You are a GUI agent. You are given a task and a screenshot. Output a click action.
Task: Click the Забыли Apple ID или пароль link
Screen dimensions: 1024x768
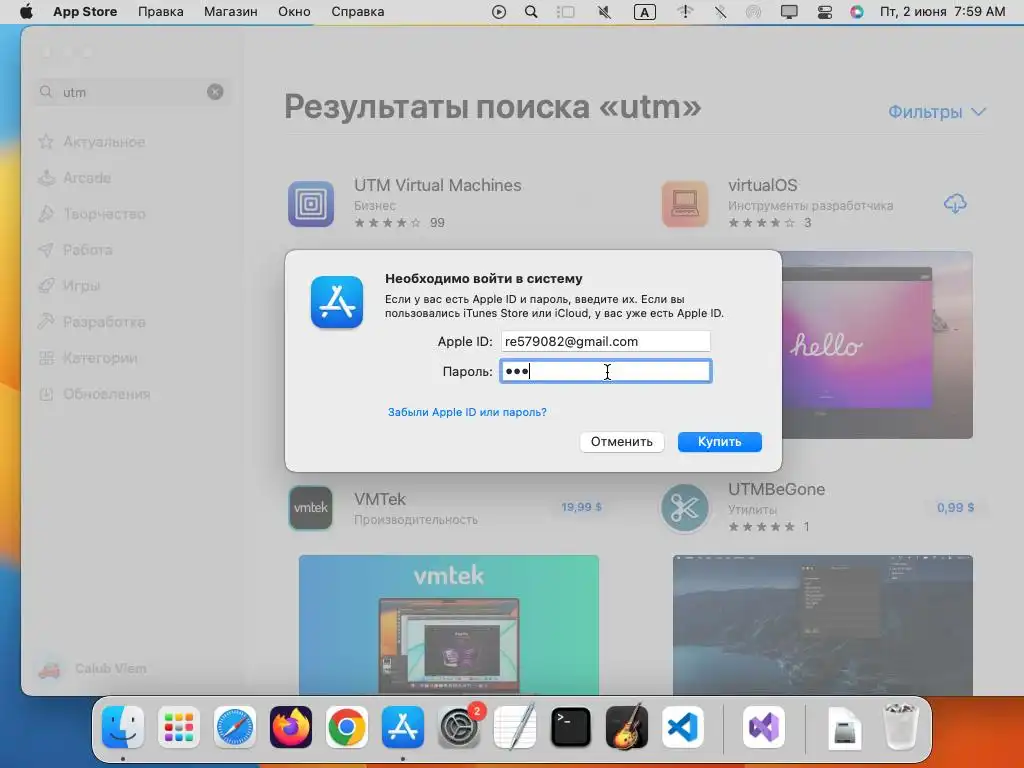click(x=467, y=412)
